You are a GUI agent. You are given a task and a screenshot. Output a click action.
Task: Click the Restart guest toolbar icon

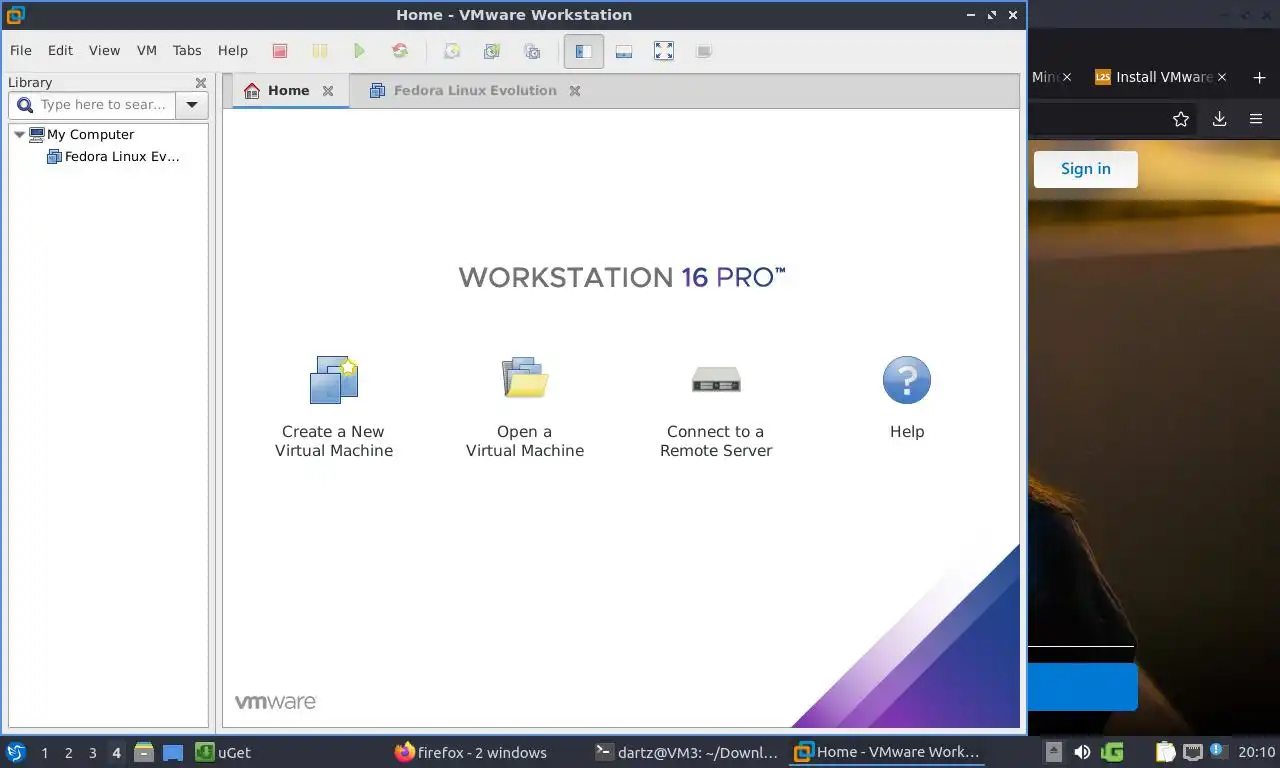[x=400, y=51]
